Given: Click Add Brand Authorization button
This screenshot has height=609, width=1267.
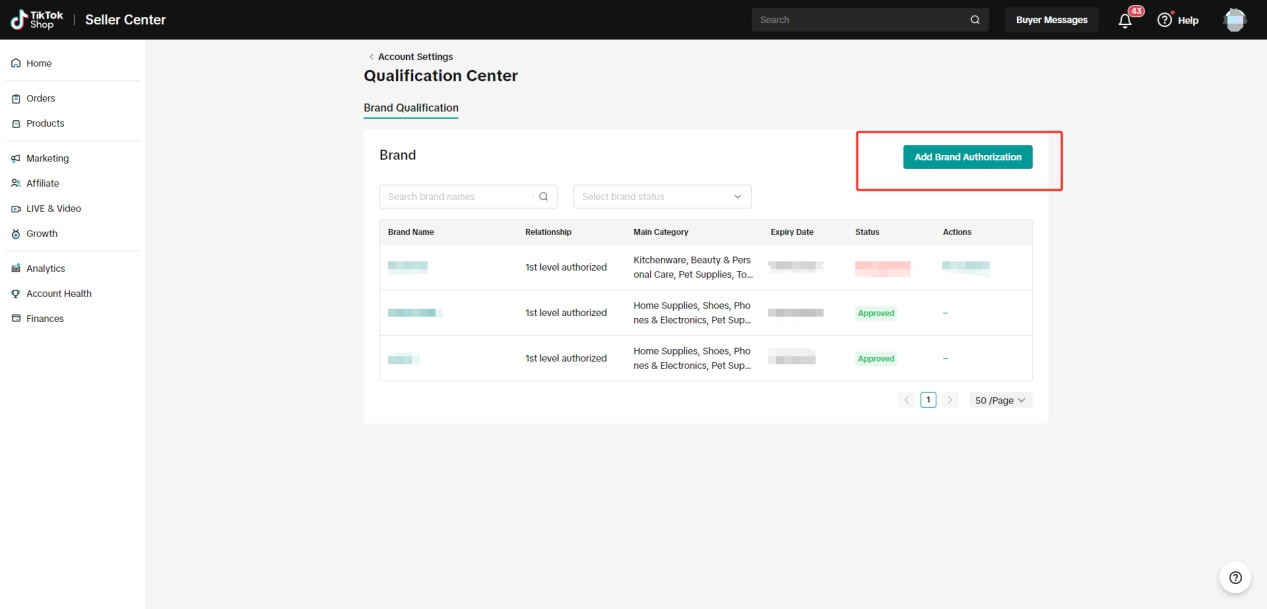Looking at the screenshot, I should [x=968, y=157].
